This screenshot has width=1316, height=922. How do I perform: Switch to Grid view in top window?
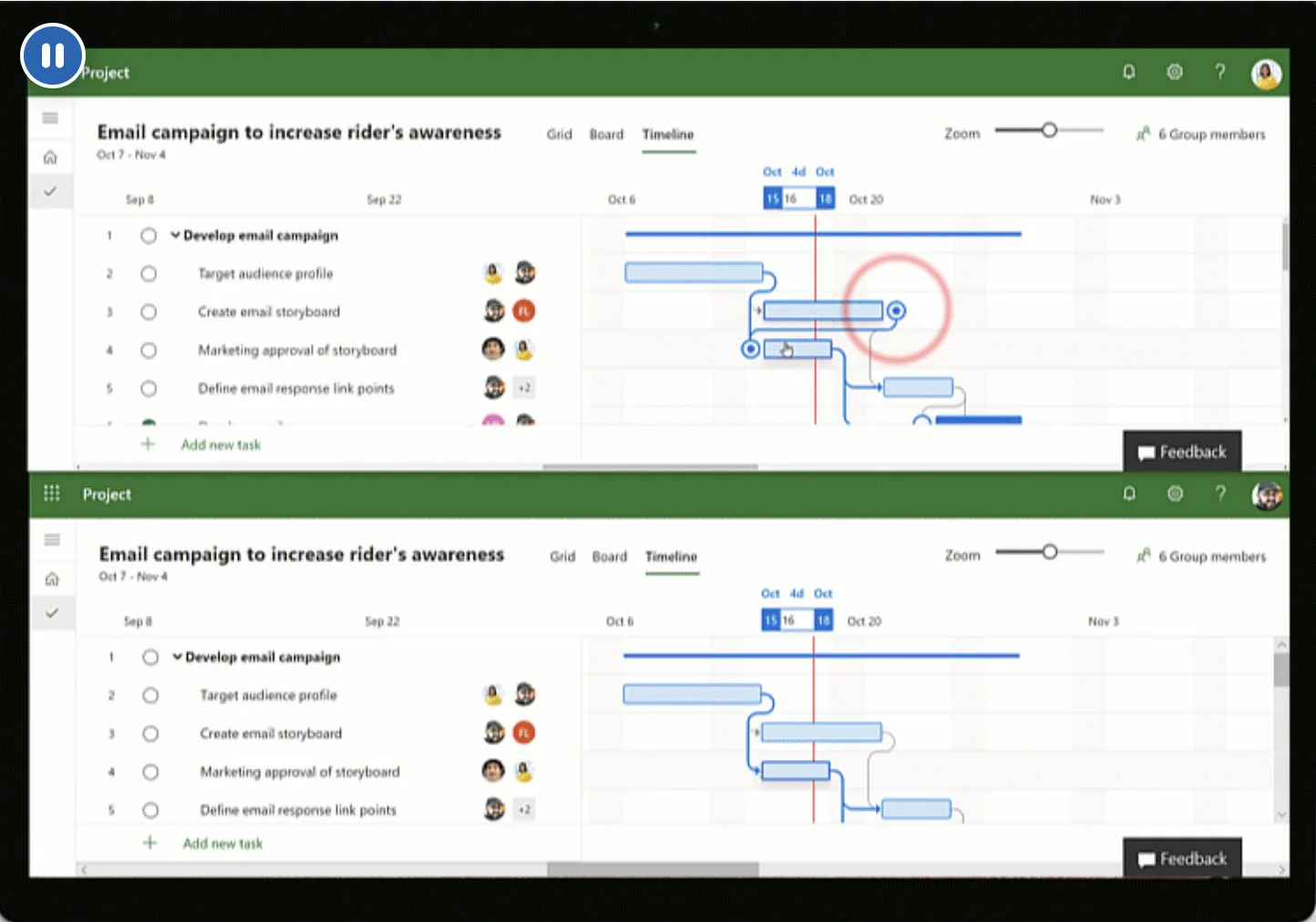click(560, 134)
